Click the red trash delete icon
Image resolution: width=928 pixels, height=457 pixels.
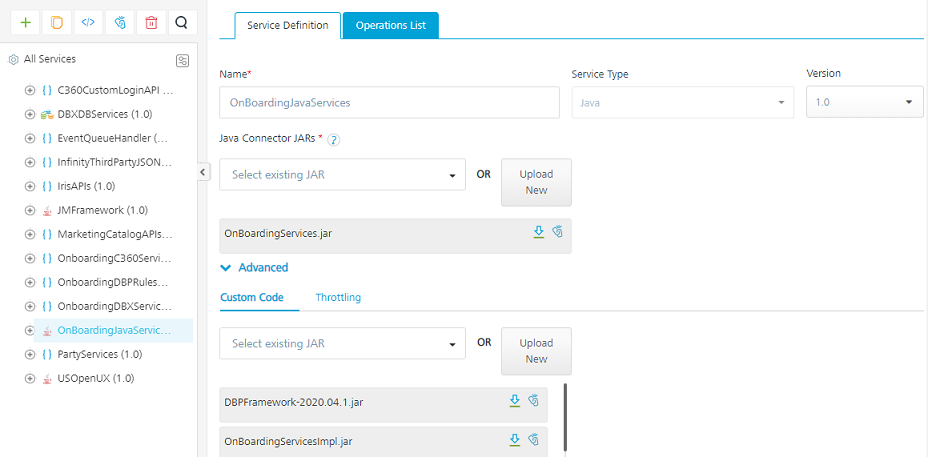[x=150, y=23]
